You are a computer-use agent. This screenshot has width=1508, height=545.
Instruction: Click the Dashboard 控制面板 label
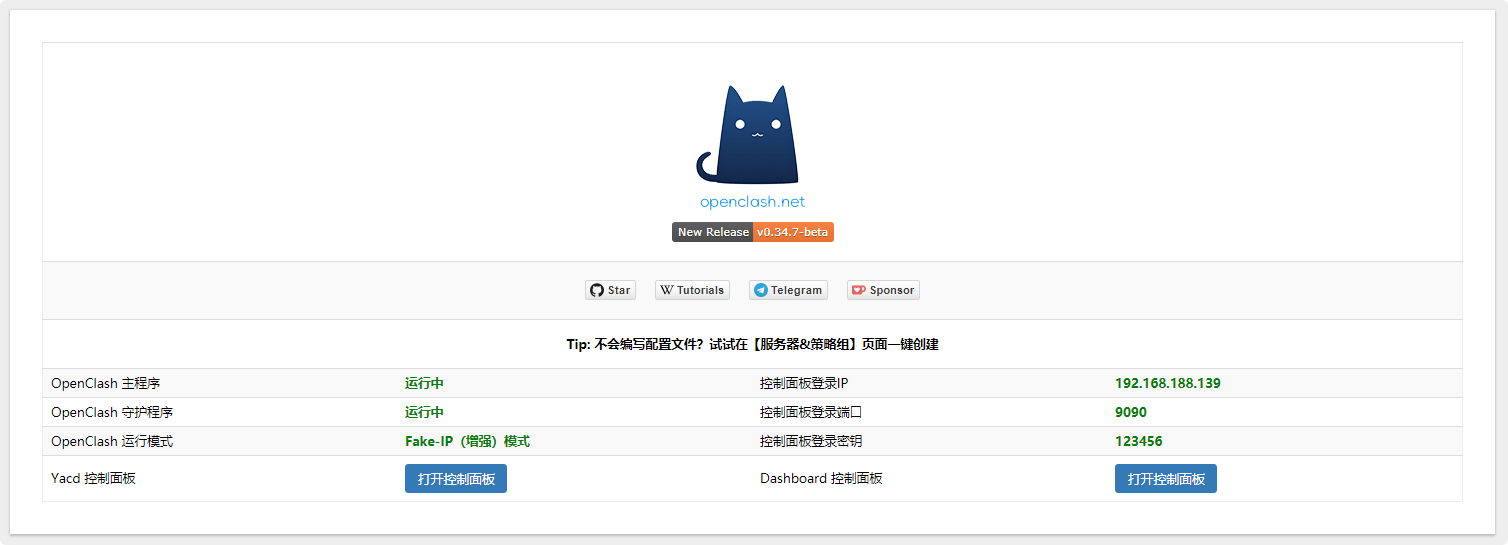821,478
